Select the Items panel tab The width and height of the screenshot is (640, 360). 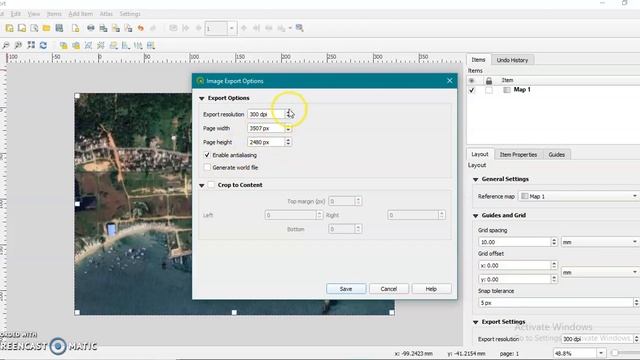478,60
